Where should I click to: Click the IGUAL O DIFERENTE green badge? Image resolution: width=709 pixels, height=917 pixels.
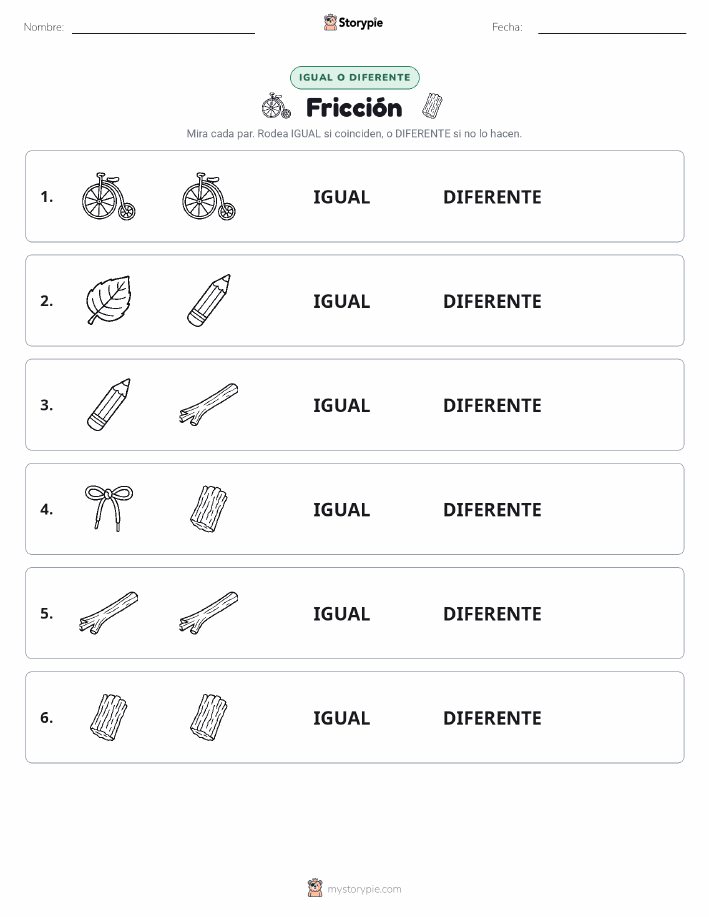click(x=354, y=78)
